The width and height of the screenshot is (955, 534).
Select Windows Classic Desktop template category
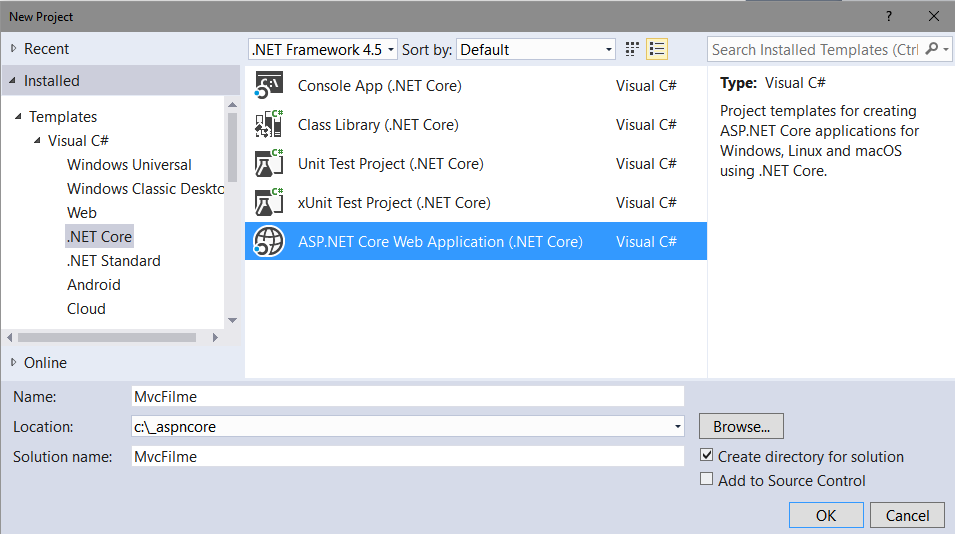click(145, 188)
